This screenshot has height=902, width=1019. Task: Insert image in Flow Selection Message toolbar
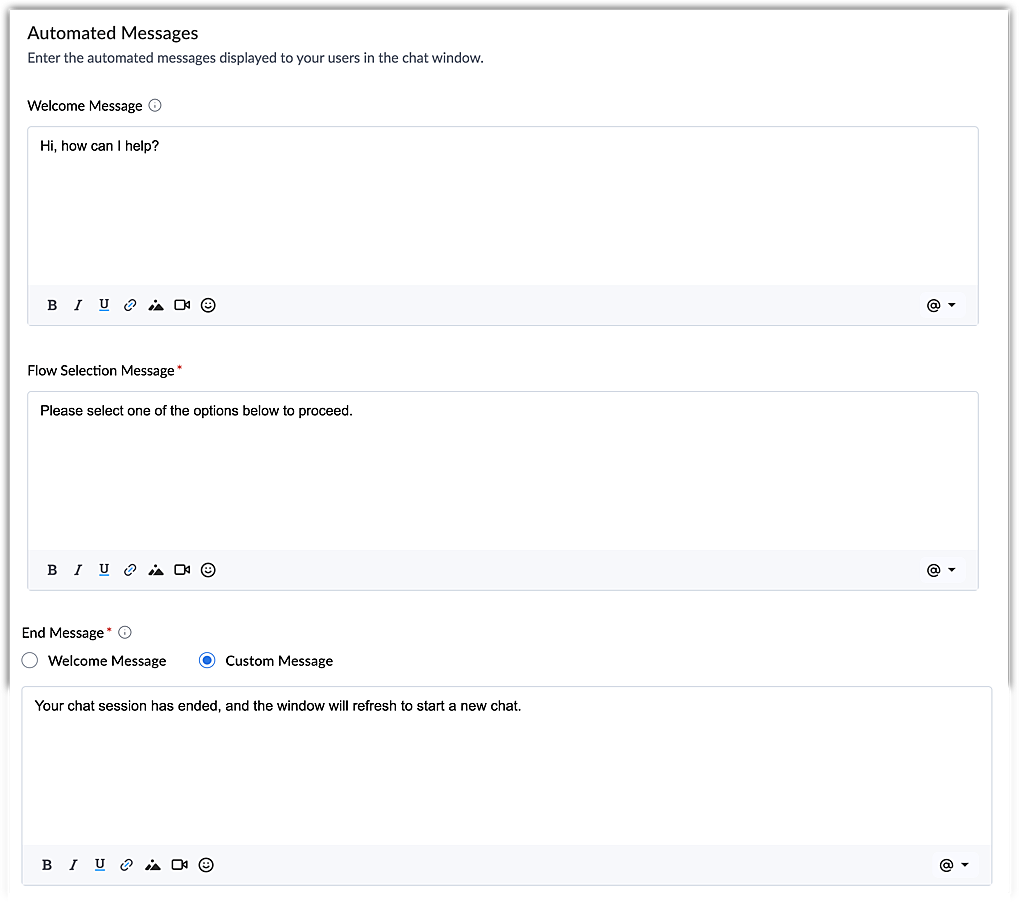156,570
